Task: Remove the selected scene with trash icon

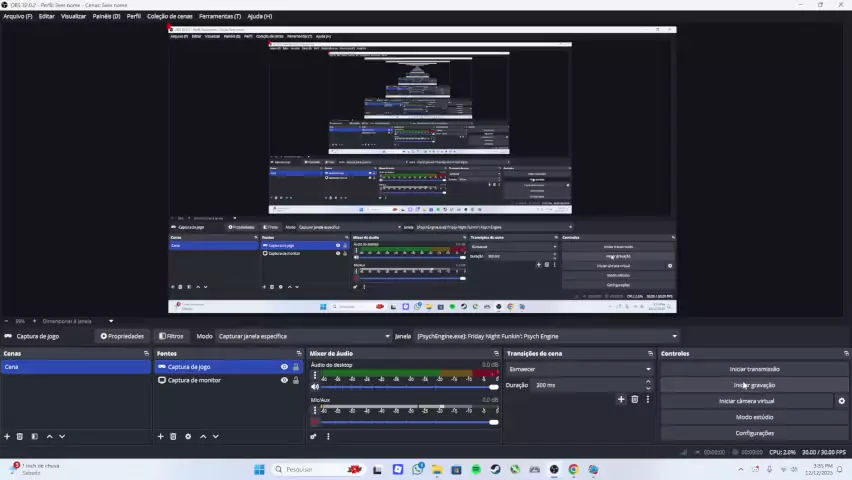Action: (x=19, y=436)
